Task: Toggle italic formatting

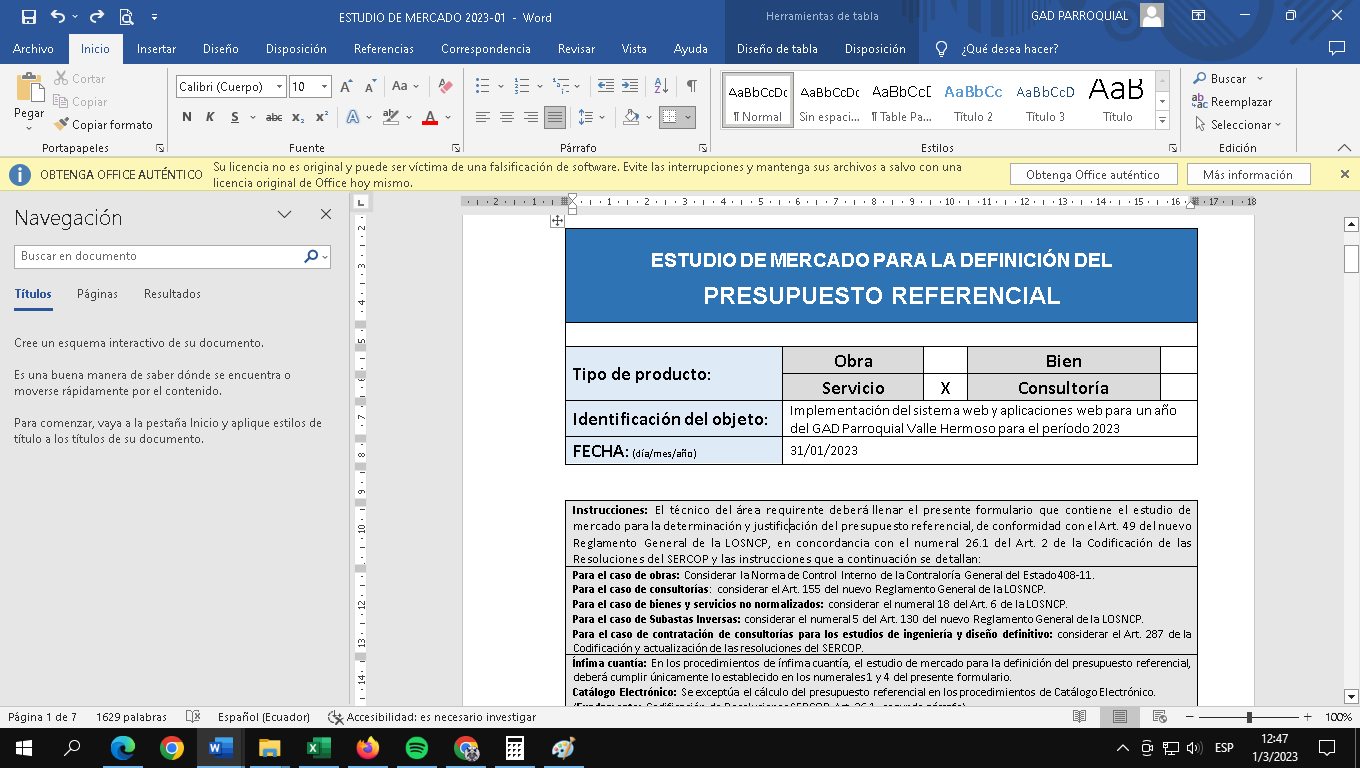Action: pos(210,117)
